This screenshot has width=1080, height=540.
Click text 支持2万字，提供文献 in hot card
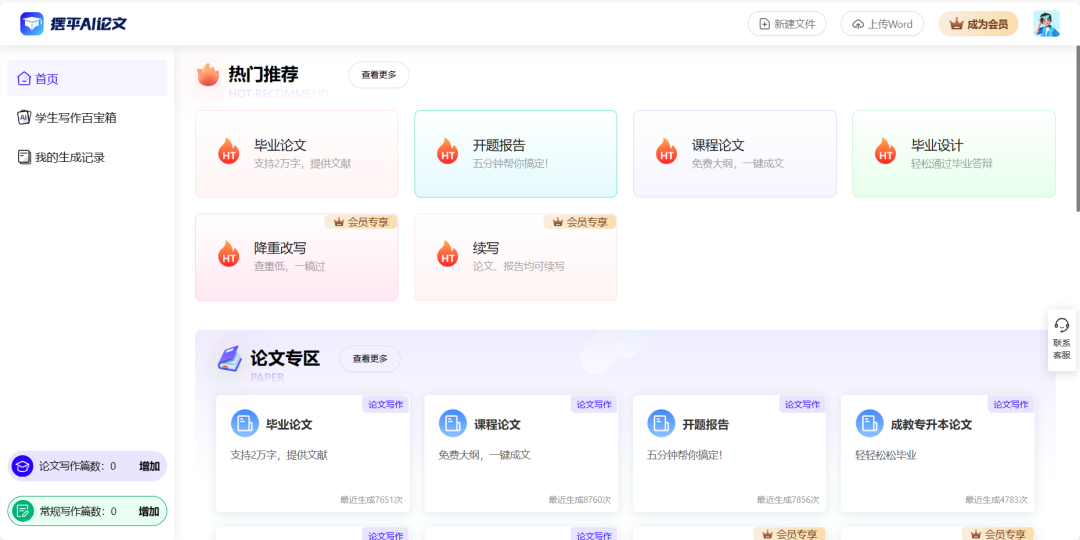tap(302, 164)
